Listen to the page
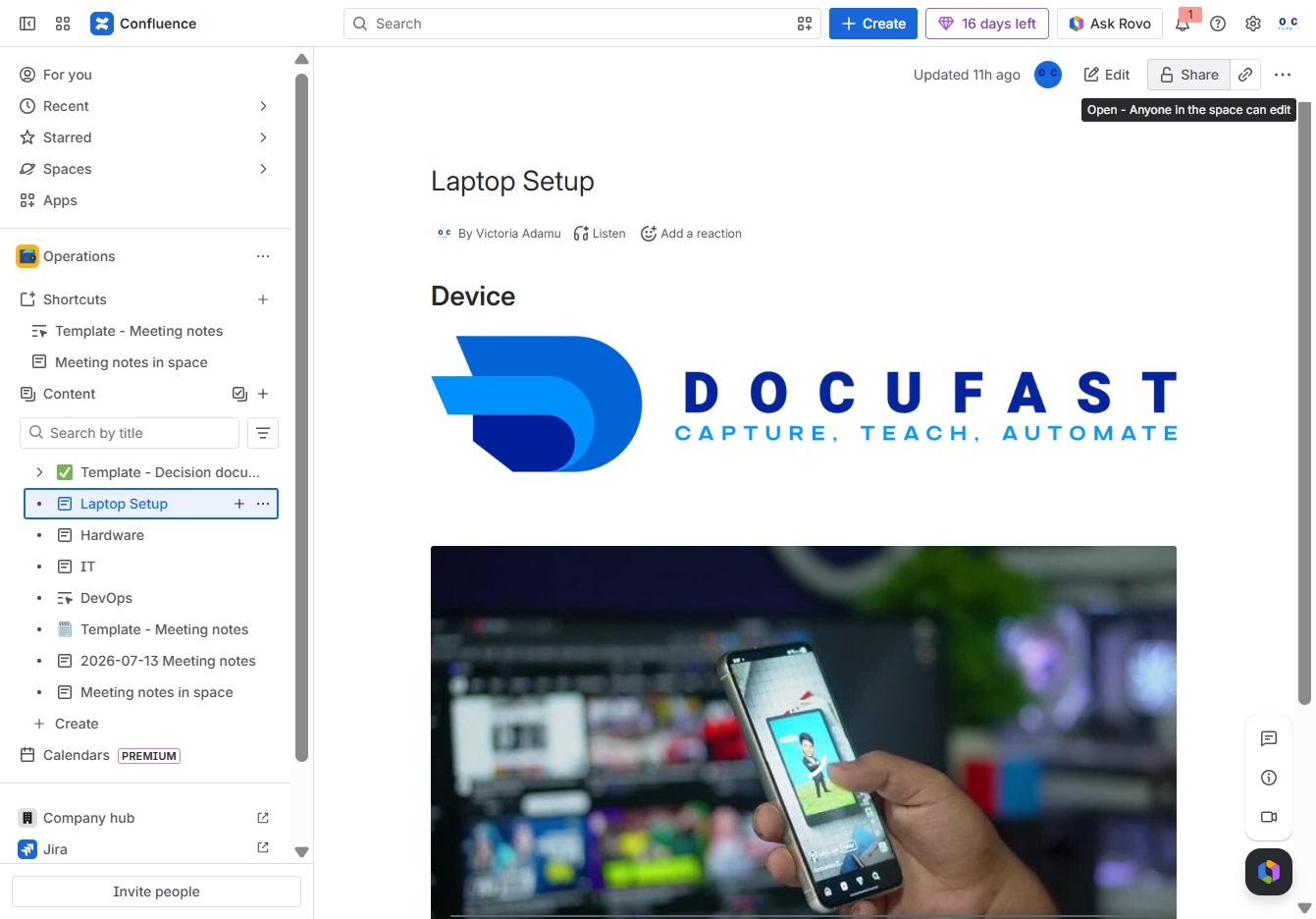Image resolution: width=1316 pixels, height=919 pixels. coord(600,234)
